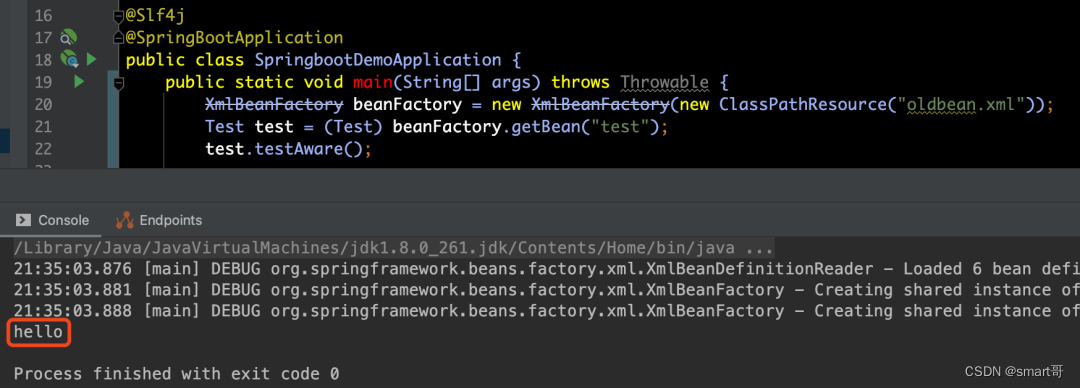Screen dimensions: 1080x388
Task: Click the 21:35:03.888 XmlBeanFactory log line
Action: point(546,312)
